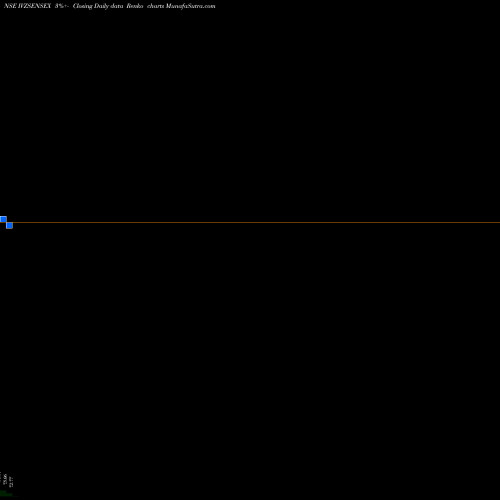Click the shorter green volume bar

coord(9,494)
